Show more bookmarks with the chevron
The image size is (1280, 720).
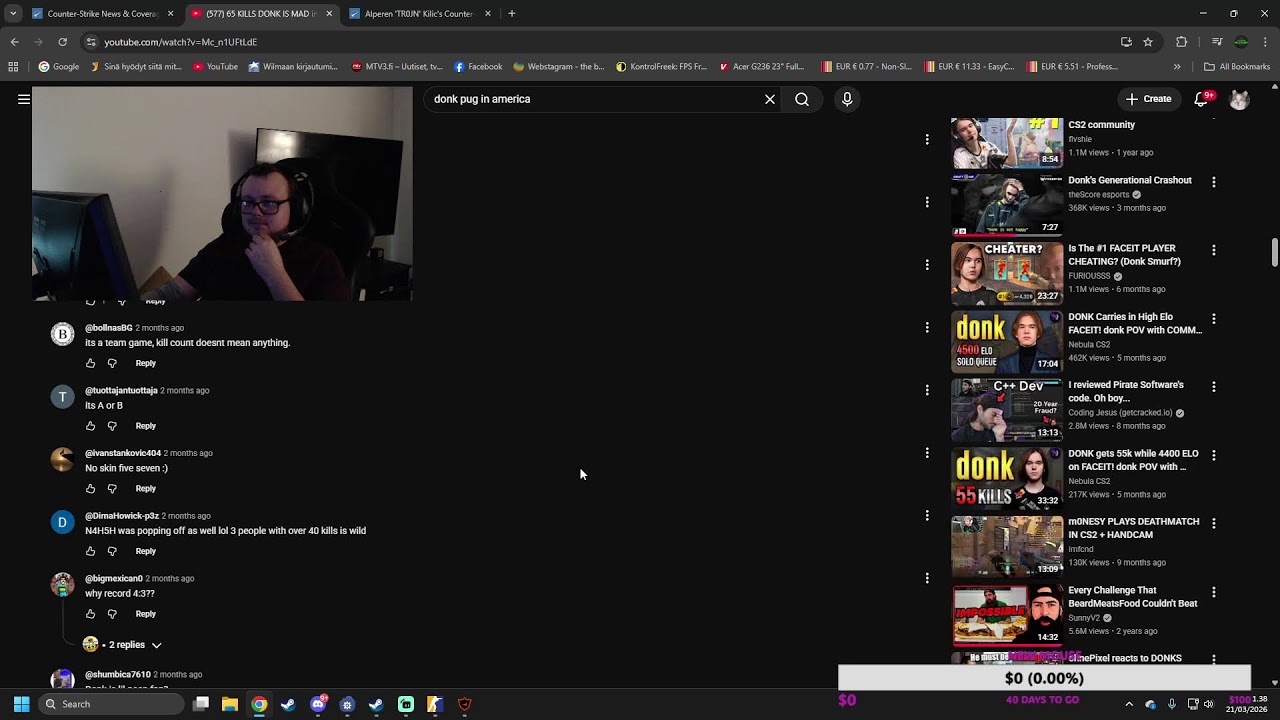(x=1177, y=67)
